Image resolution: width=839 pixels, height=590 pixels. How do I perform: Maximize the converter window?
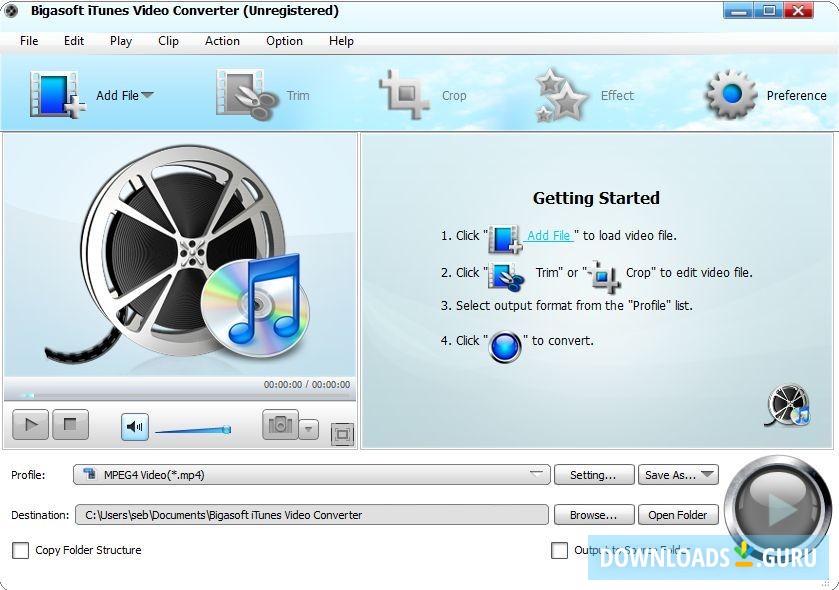pos(769,10)
